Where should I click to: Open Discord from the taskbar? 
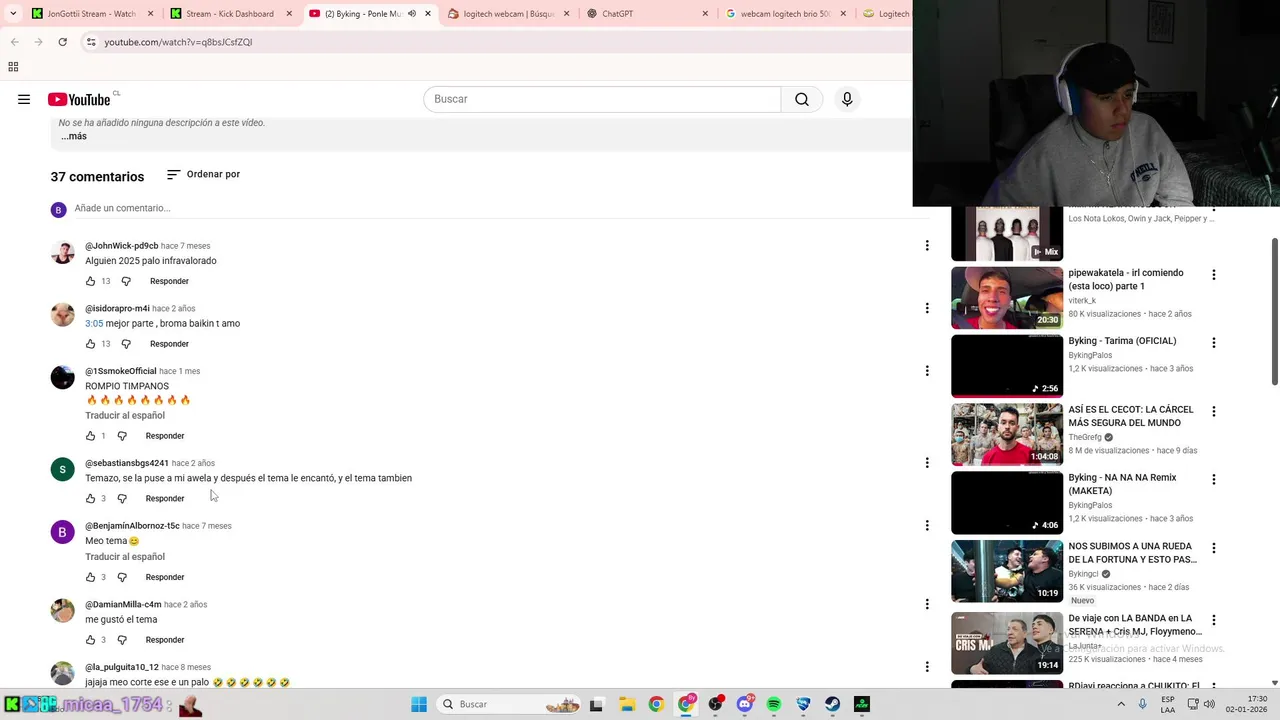tap(745, 704)
